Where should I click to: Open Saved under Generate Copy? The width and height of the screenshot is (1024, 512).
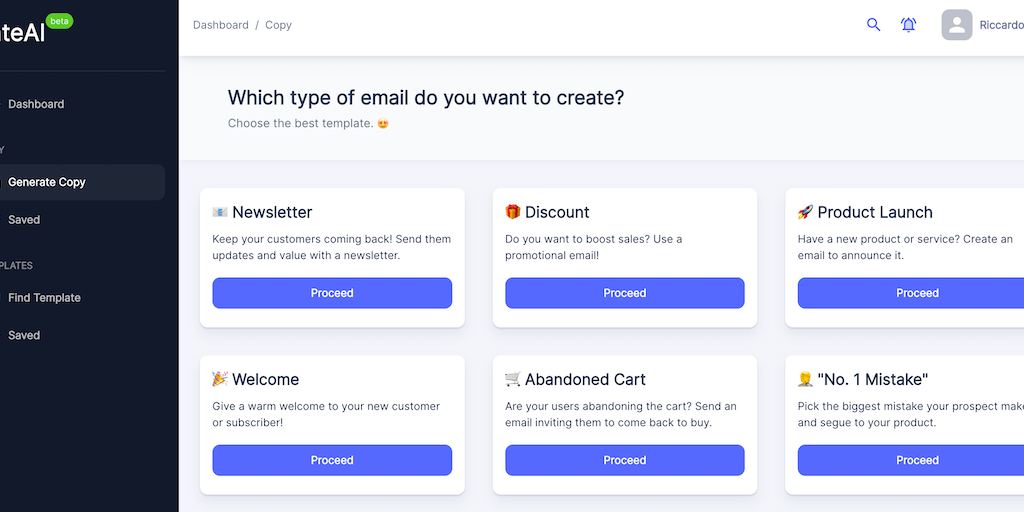point(24,220)
